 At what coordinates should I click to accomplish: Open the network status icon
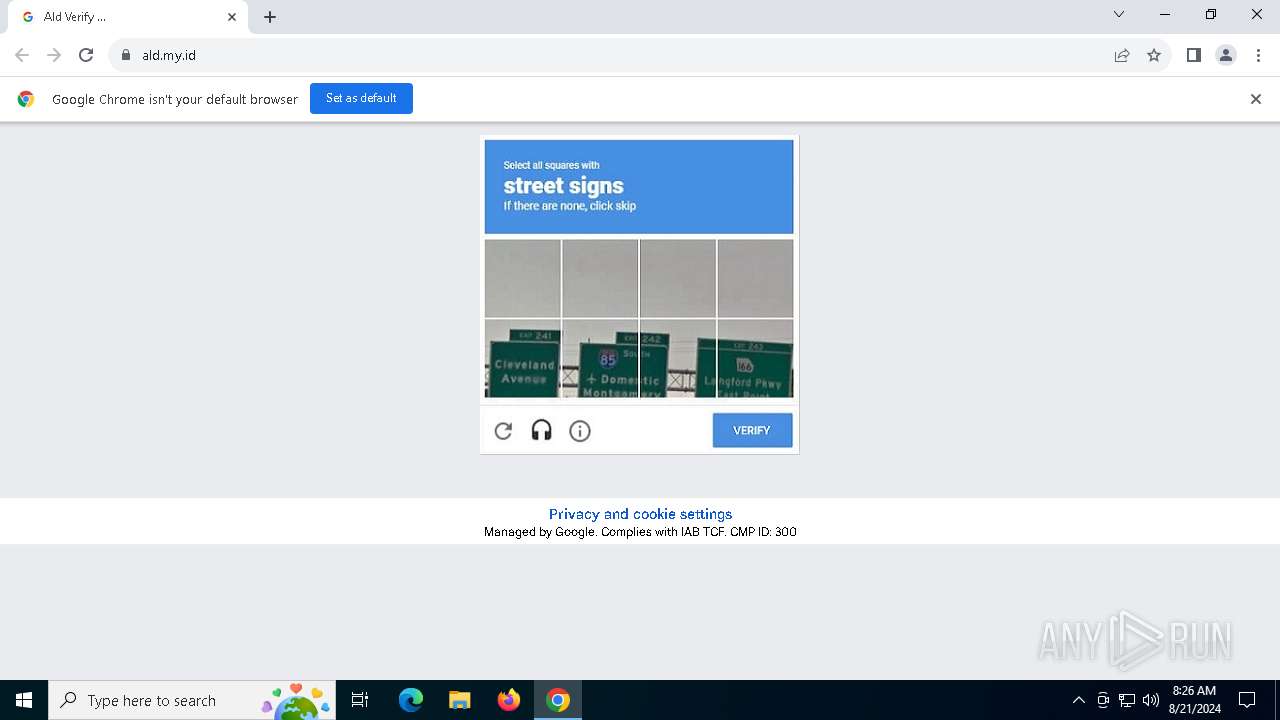point(1127,700)
